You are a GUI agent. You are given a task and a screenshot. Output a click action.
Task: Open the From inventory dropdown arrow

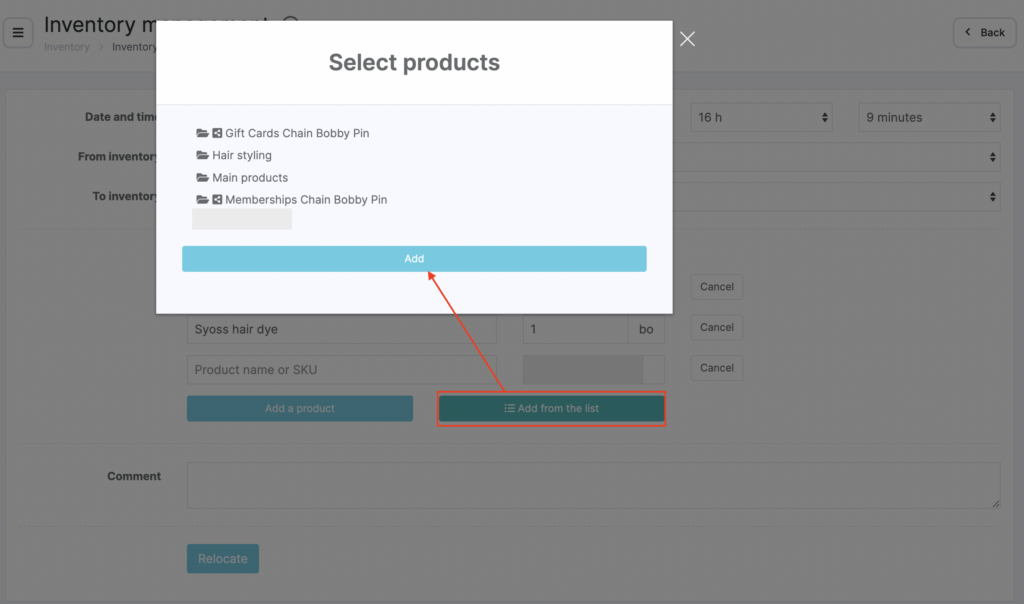coord(992,157)
